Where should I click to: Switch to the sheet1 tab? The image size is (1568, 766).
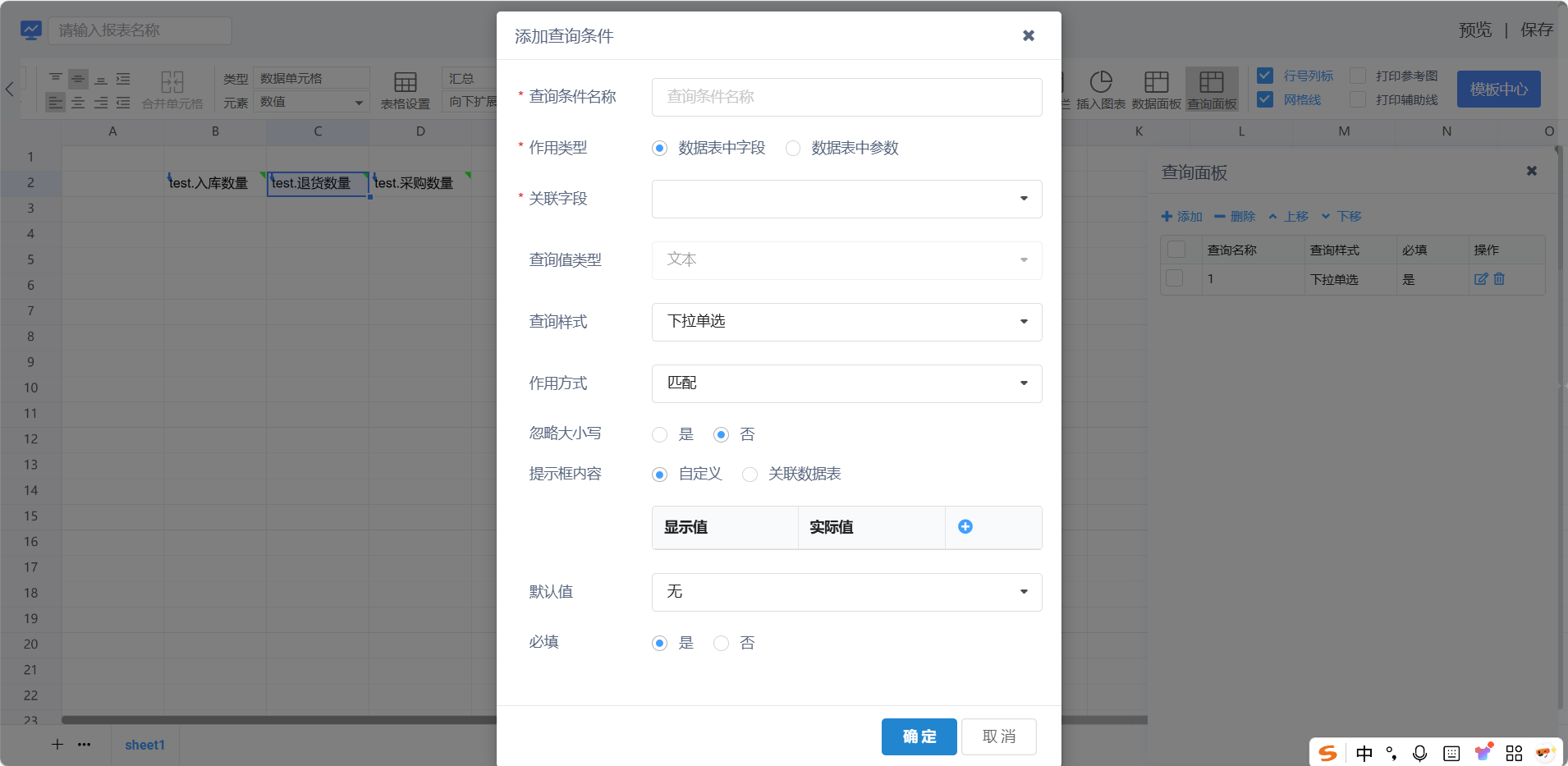[x=144, y=745]
